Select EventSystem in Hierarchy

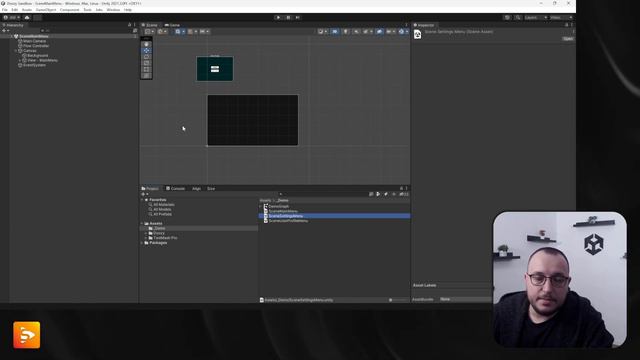[34, 65]
